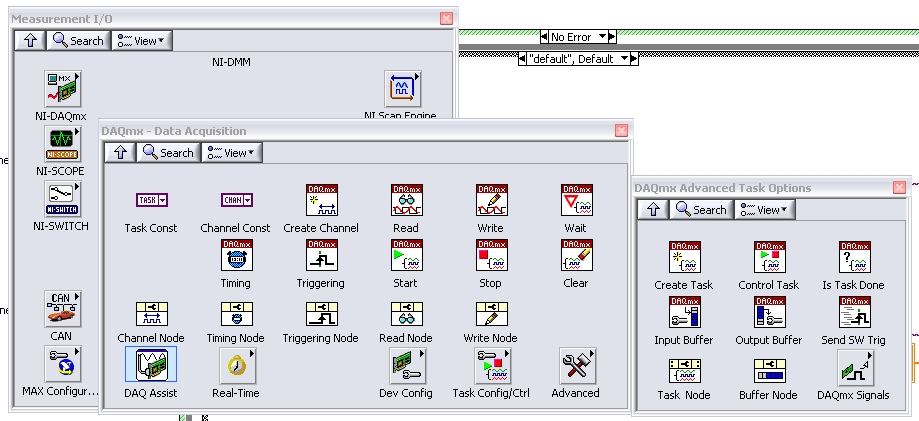Click Search in DAQmx Data Acquisition palette
This screenshot has height=421, width=919.
[168, 152]
